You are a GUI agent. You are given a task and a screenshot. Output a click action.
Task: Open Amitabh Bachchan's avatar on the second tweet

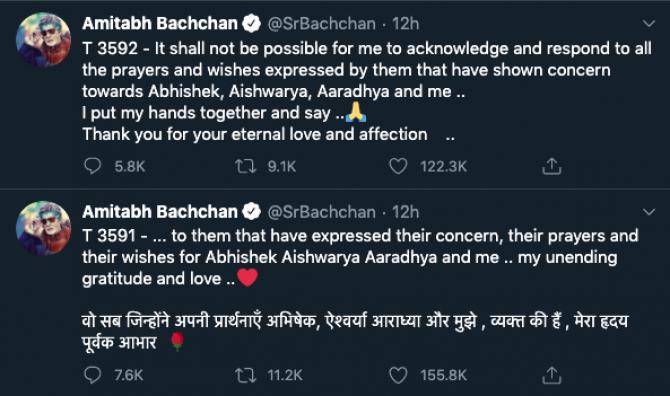pyautogui.click(x=43, y=228)
